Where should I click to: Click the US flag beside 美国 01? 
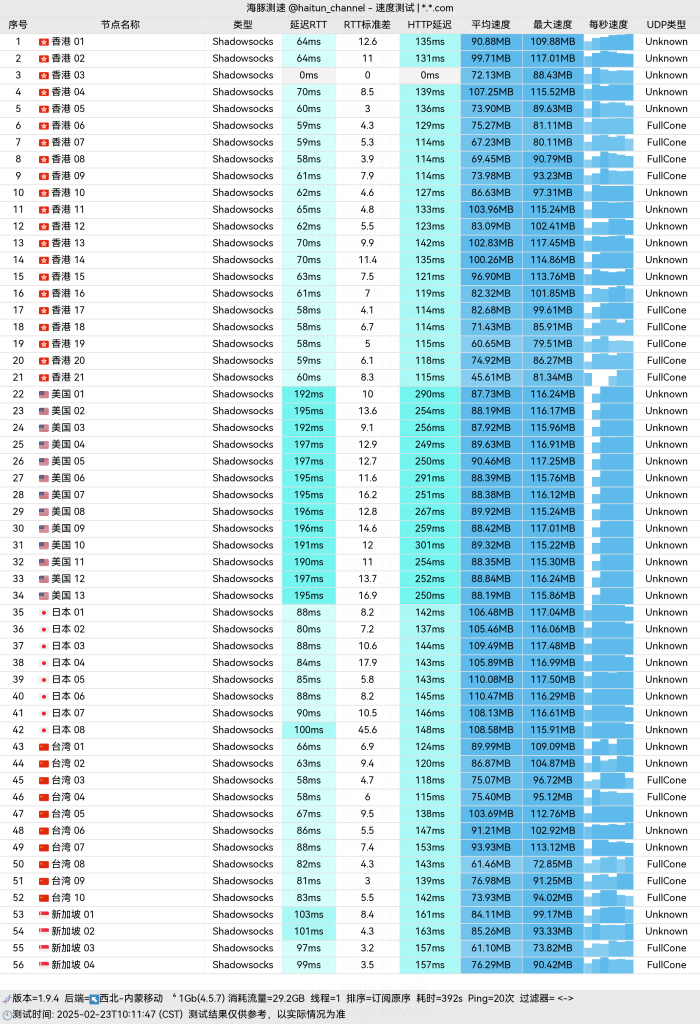coord(44,394)
